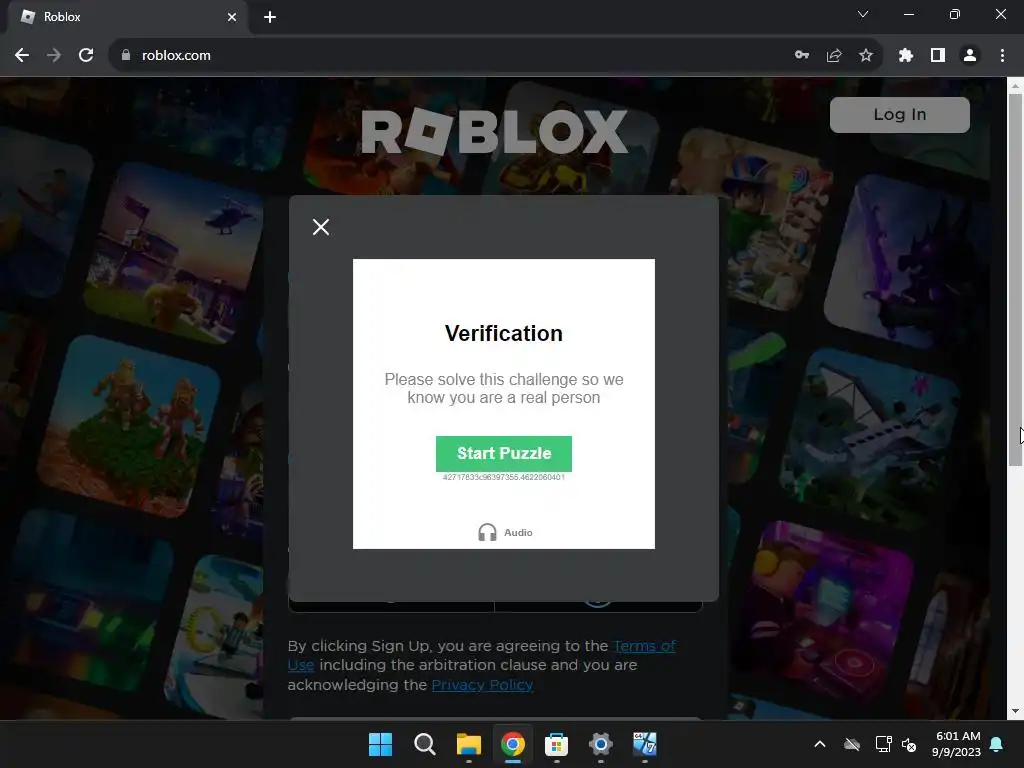Open network status in the tray
Image resolution: width=1024 pixels, height=768 pixels.
(x=883, y=744)
